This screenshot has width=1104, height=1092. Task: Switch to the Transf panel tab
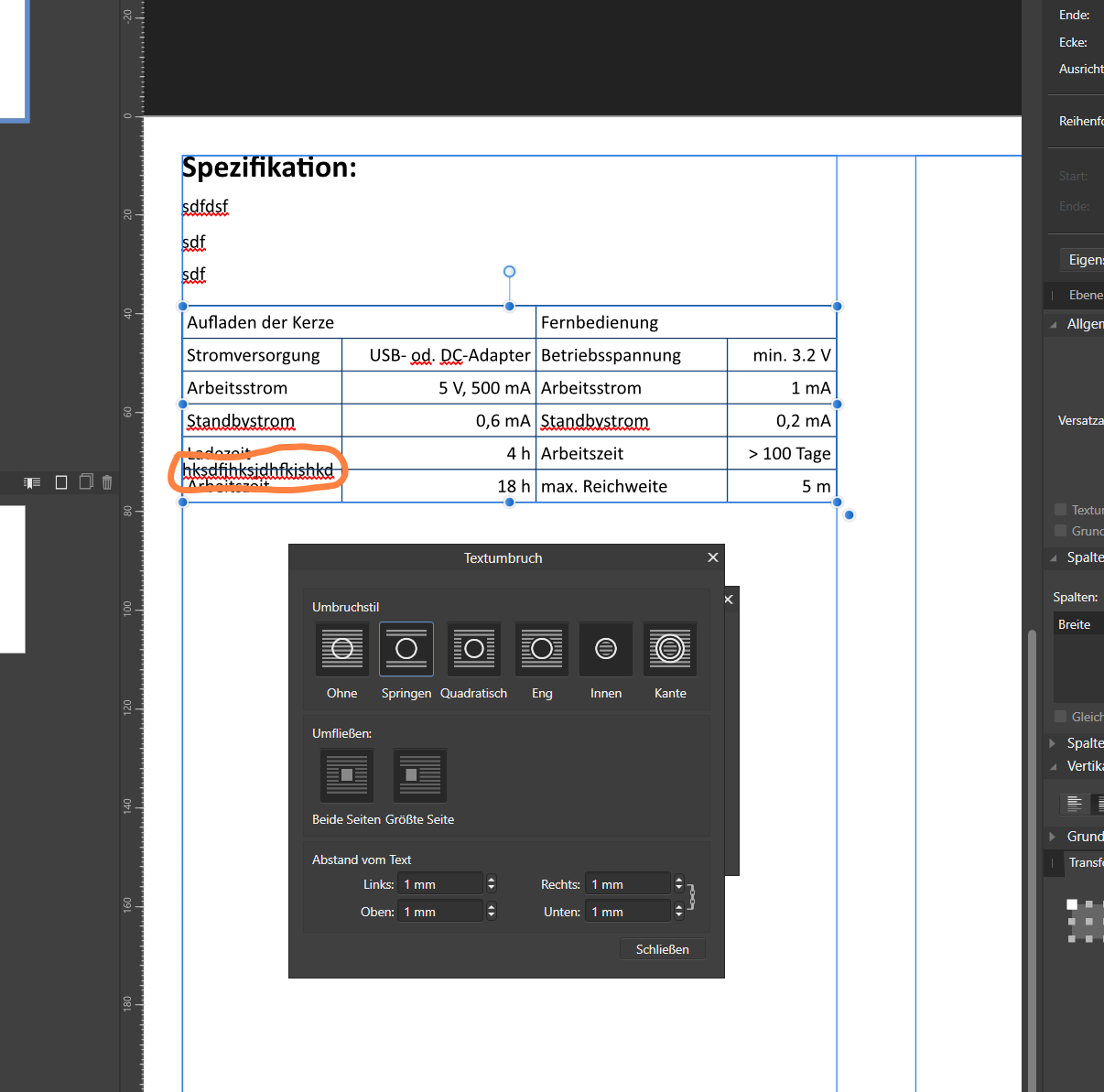pos(1085,862)
